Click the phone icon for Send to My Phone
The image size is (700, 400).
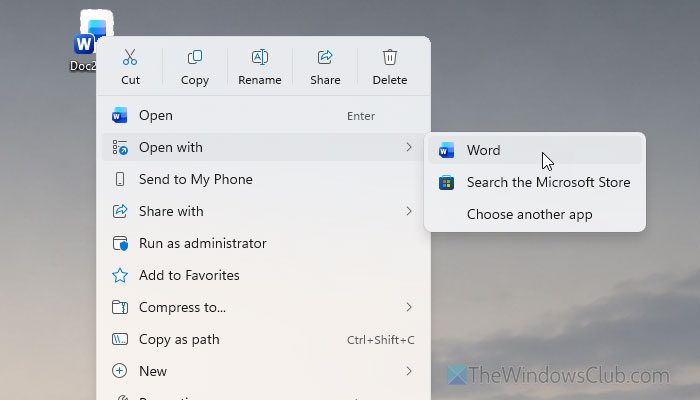120,179
